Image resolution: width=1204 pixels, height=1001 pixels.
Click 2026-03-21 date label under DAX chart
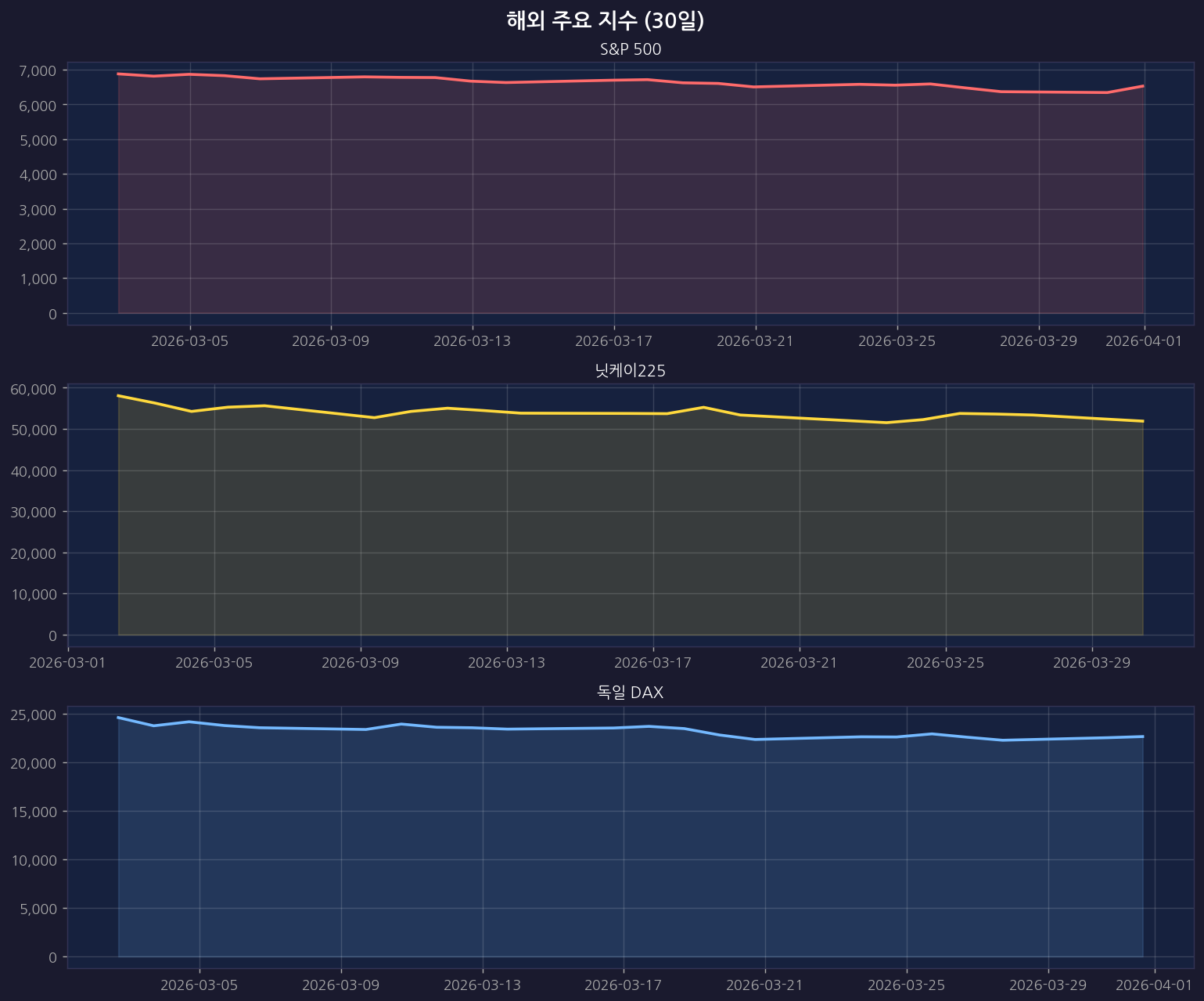[x=764, y=985]
